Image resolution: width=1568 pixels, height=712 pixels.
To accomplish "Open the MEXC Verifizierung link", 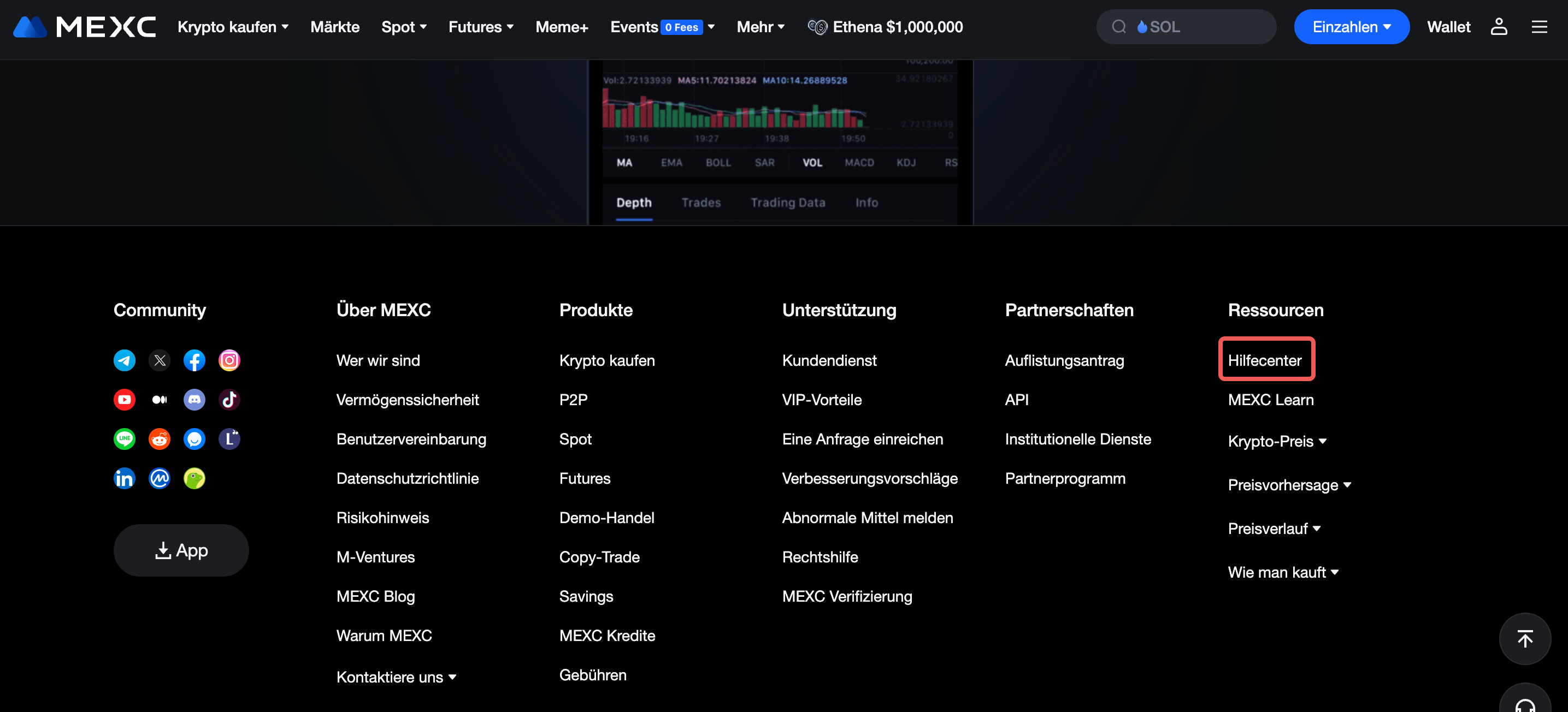I will [847, 596].
